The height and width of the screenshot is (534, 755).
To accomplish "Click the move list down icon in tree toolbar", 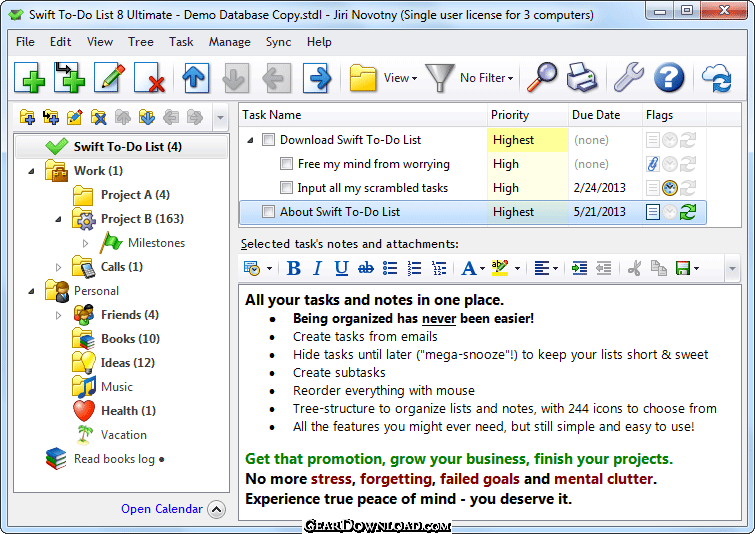I will click(147, 117).
